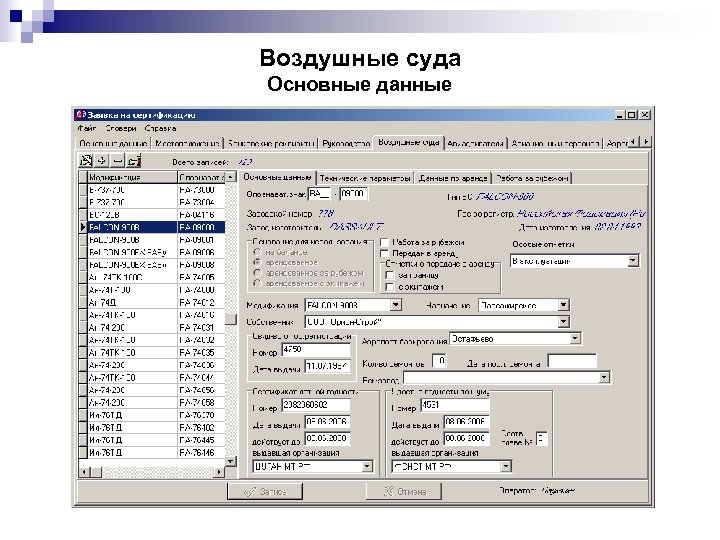Image resolution: width=720 pixels, height=540 pixels.
Task: Click aircraft list horizontal scroll-right arrow
Action: point(219,472)
